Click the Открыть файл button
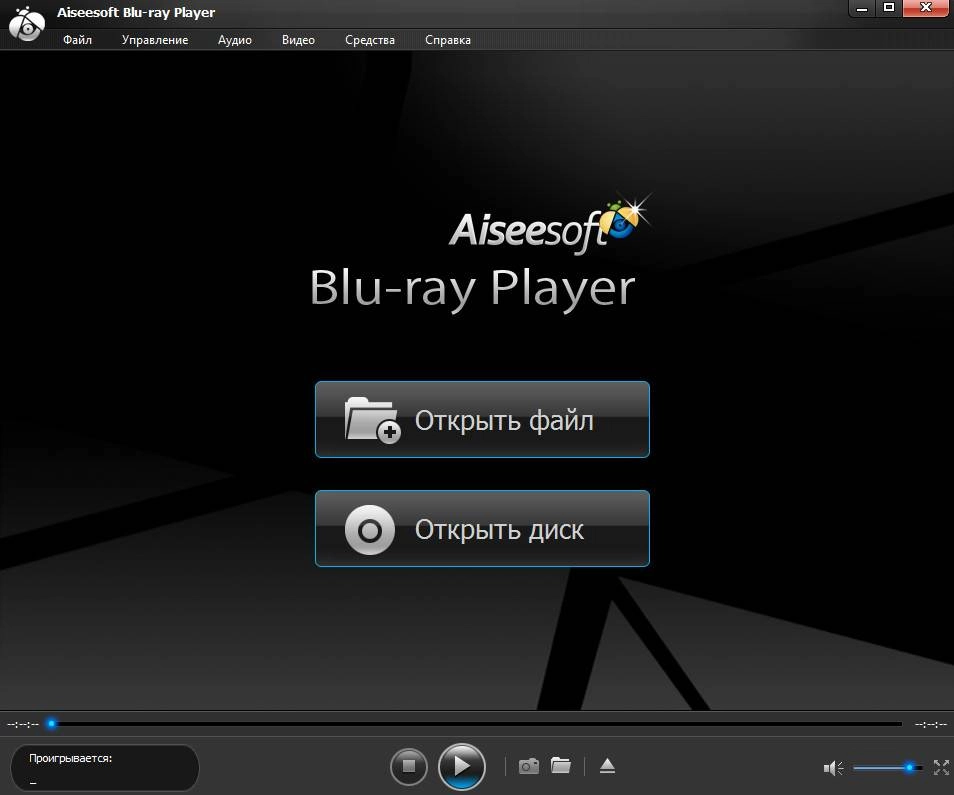Viewport: 954px width, 795px height. [x=482, y=420]
